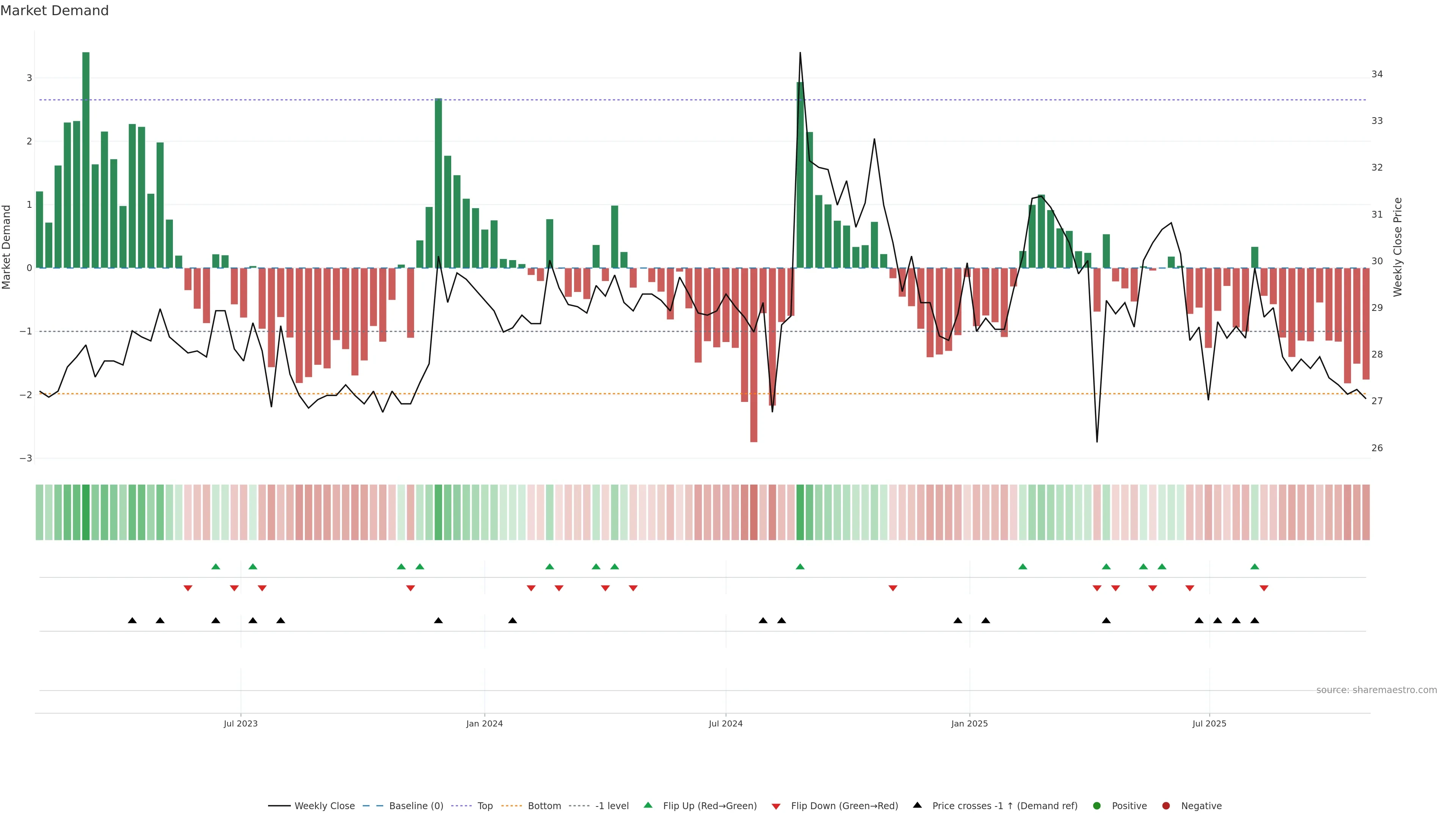Click red Flip Down triangle icon in legend

(776, 806)
